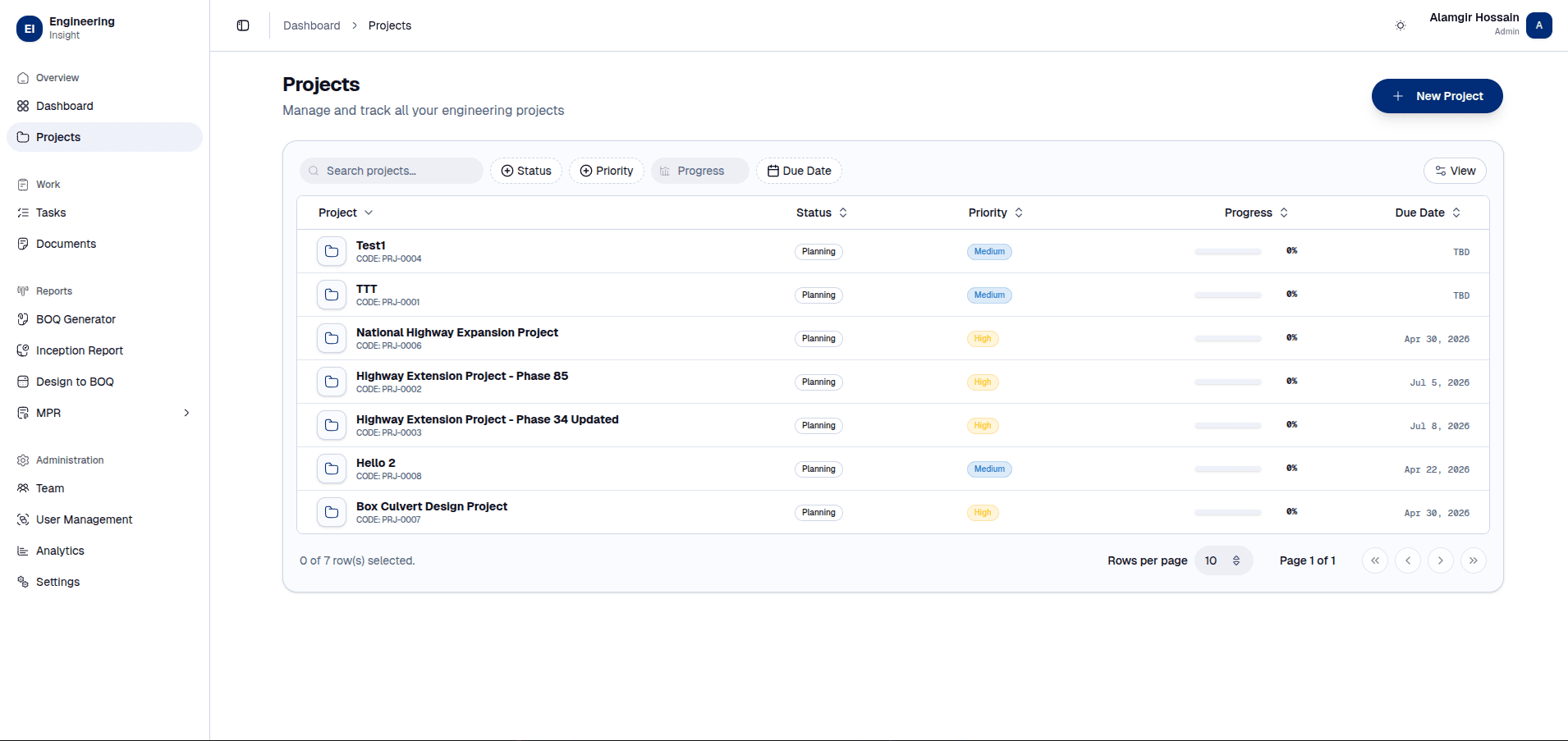Toggle the theme switcher icon
Screen dimensions: 1568x741
[1399, 25]
